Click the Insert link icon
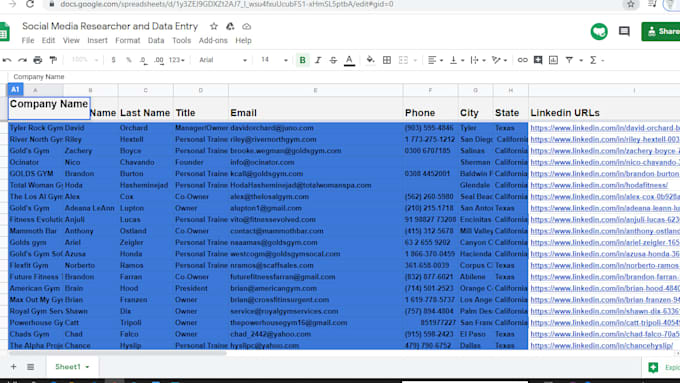 (522, 60)
